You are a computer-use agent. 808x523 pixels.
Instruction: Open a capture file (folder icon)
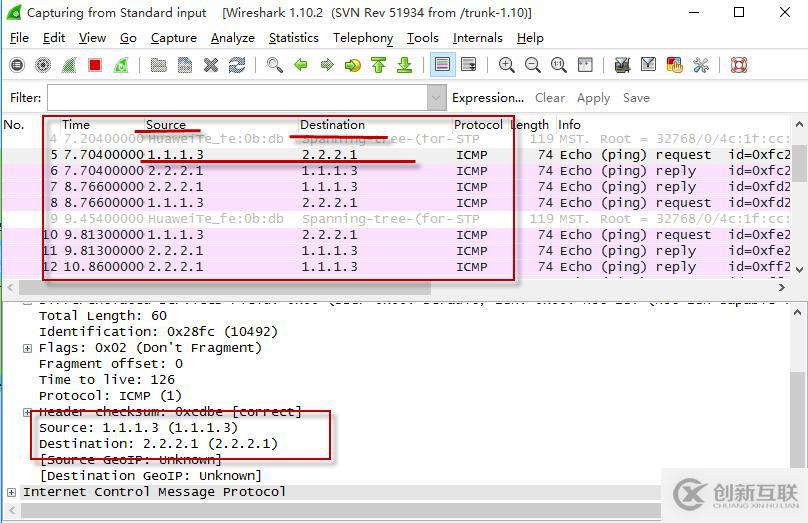158,65
